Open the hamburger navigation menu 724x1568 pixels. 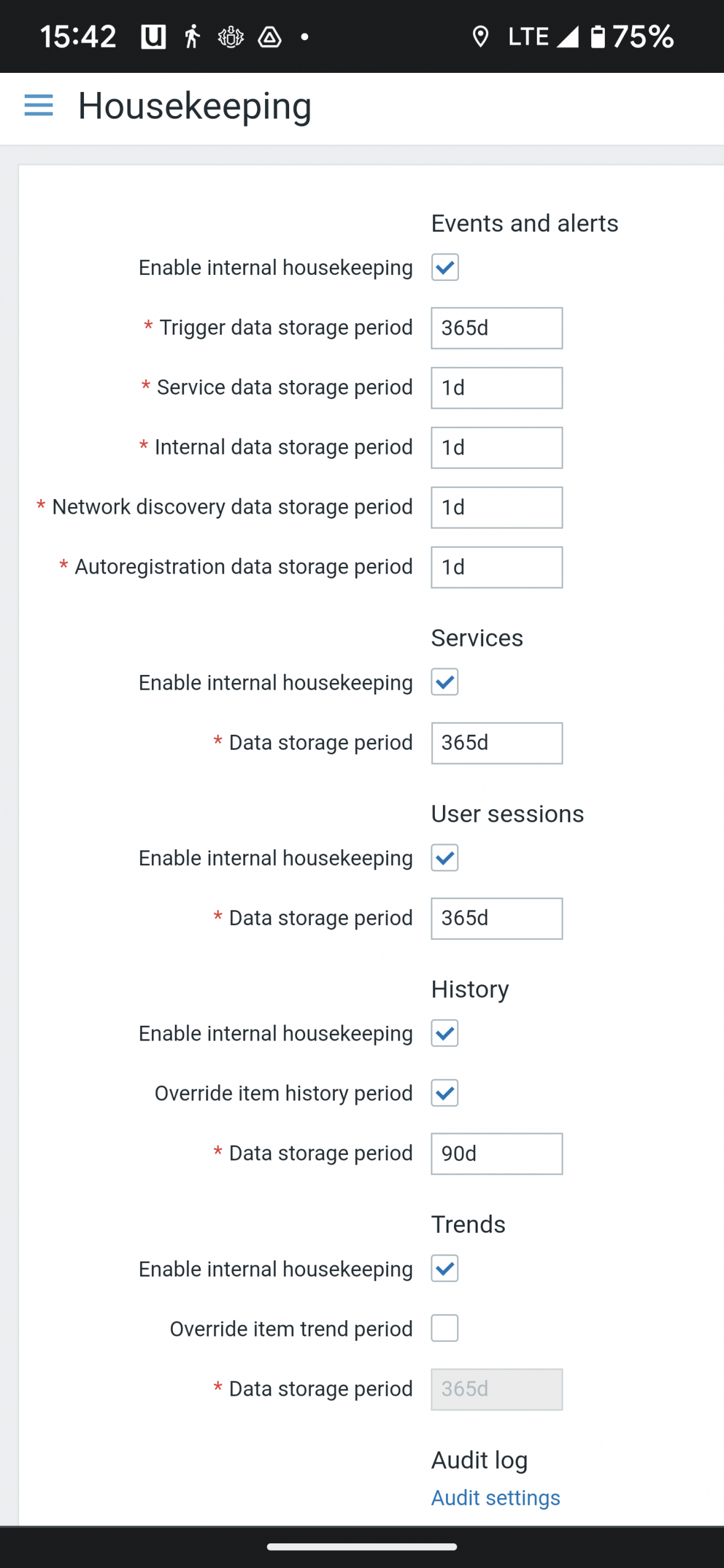[x=38, y=106]
